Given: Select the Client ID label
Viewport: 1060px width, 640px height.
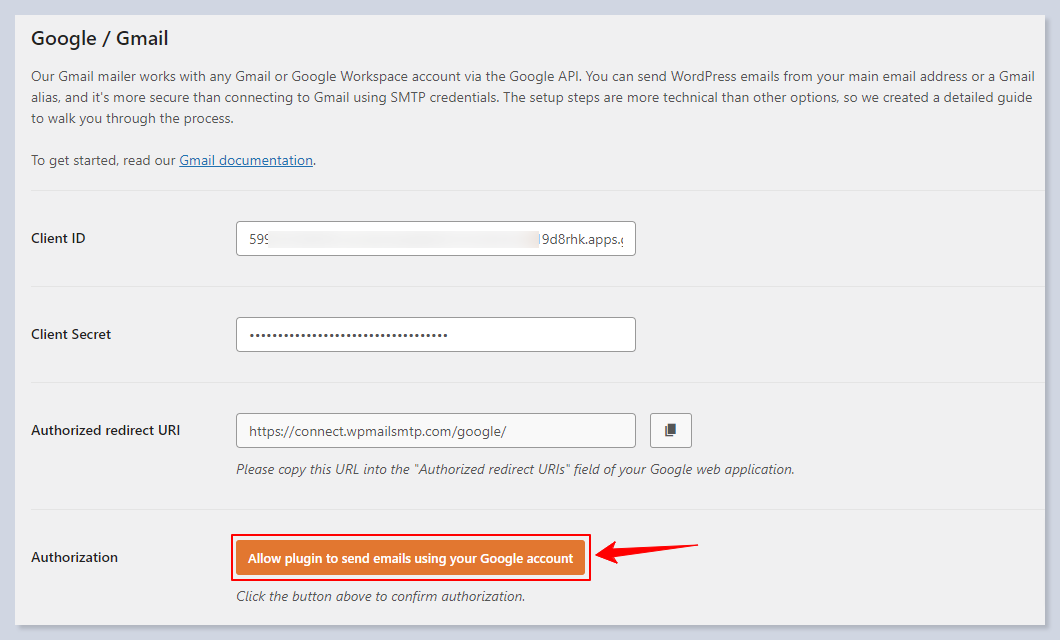Looking at the screenshot, I should tap(58, 239).
